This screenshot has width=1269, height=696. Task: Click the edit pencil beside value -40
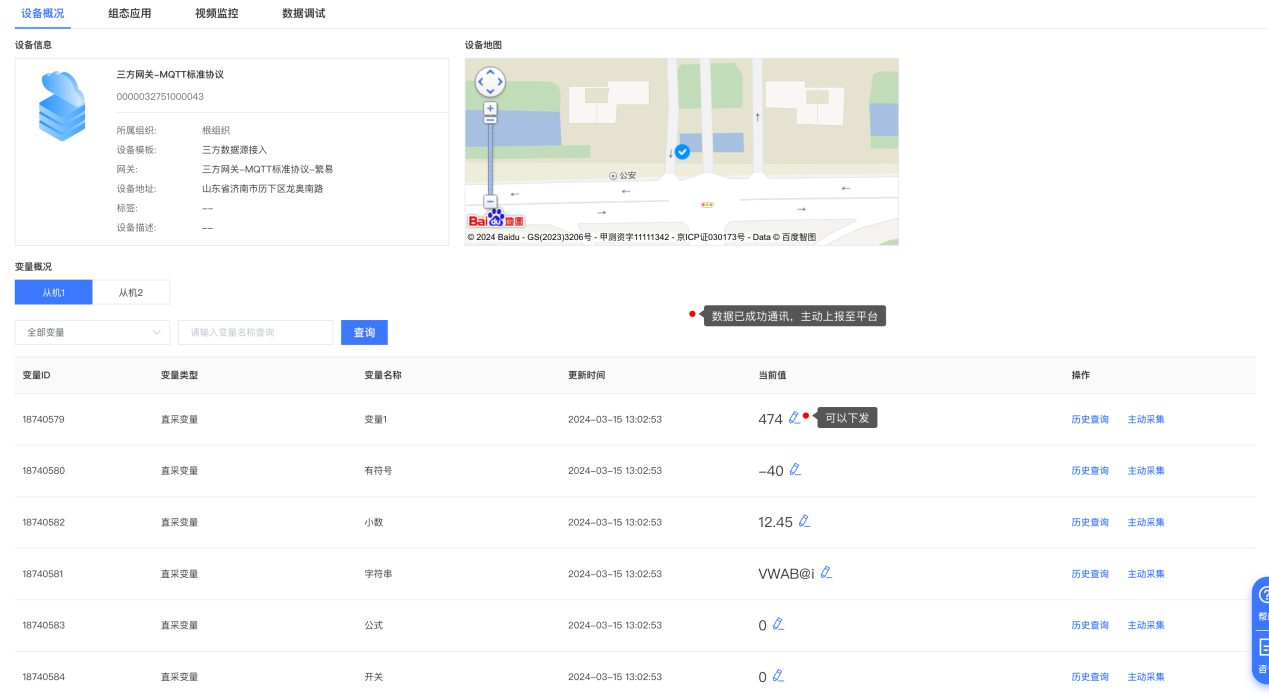point(795,469)
